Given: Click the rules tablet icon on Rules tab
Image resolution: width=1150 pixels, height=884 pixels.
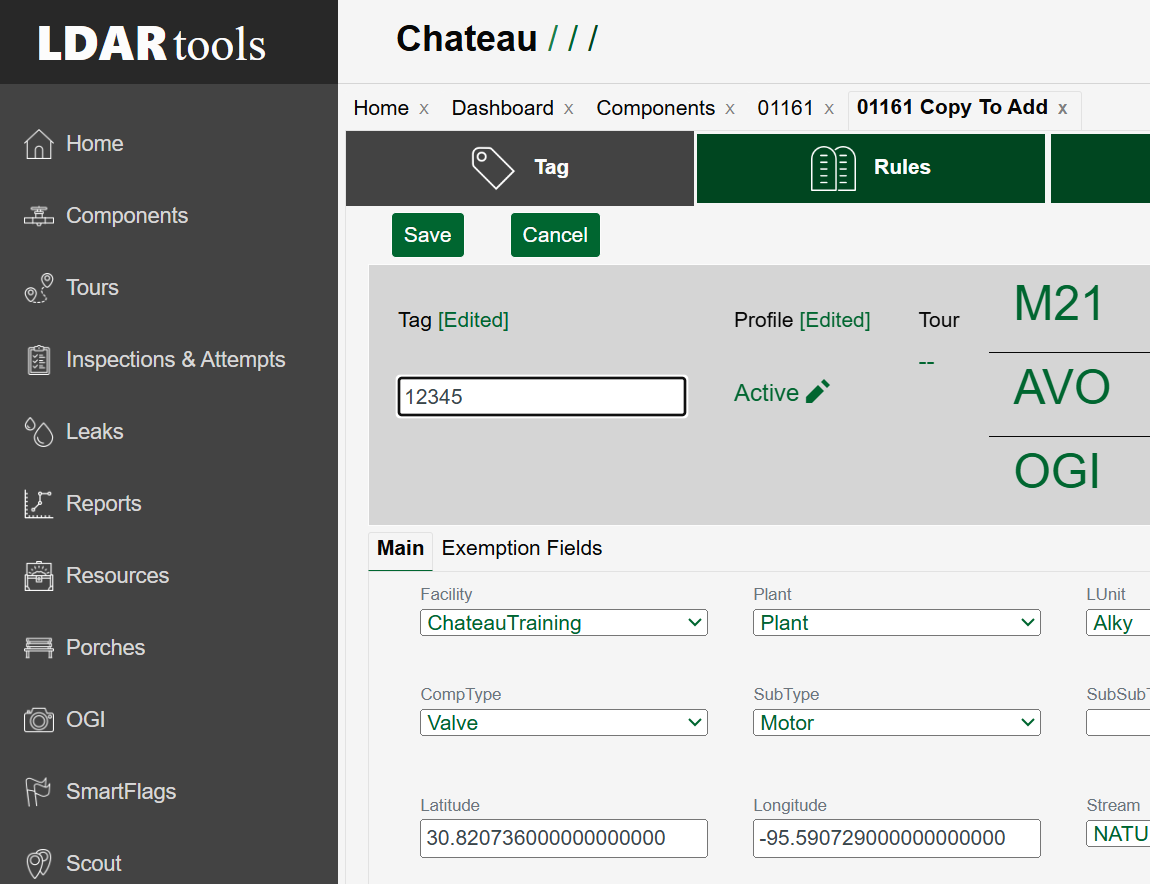Looking at the screenshot, I should click(832, 168).
